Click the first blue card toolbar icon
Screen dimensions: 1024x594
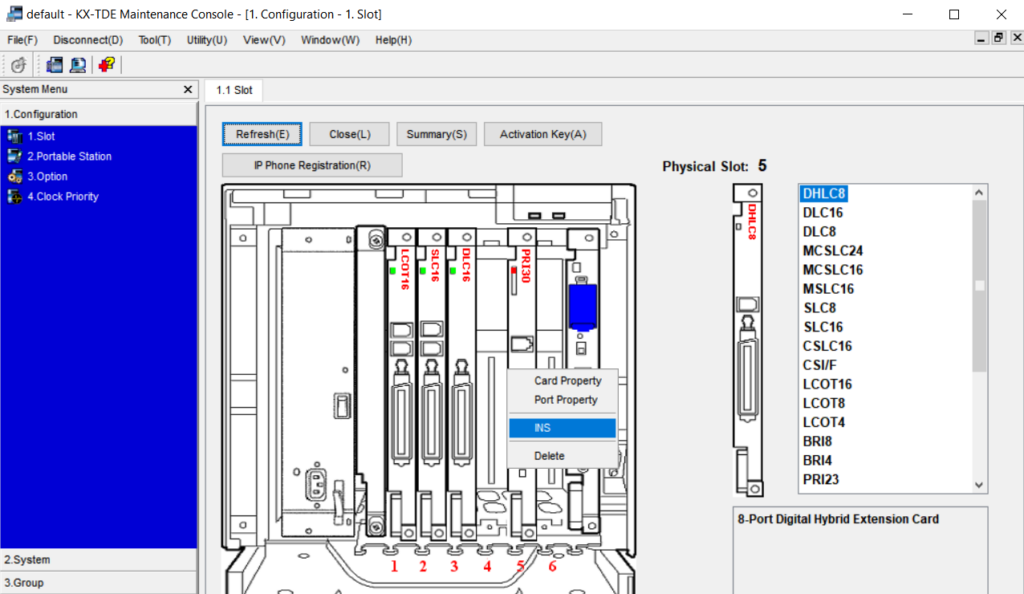[x=54, y=65]
